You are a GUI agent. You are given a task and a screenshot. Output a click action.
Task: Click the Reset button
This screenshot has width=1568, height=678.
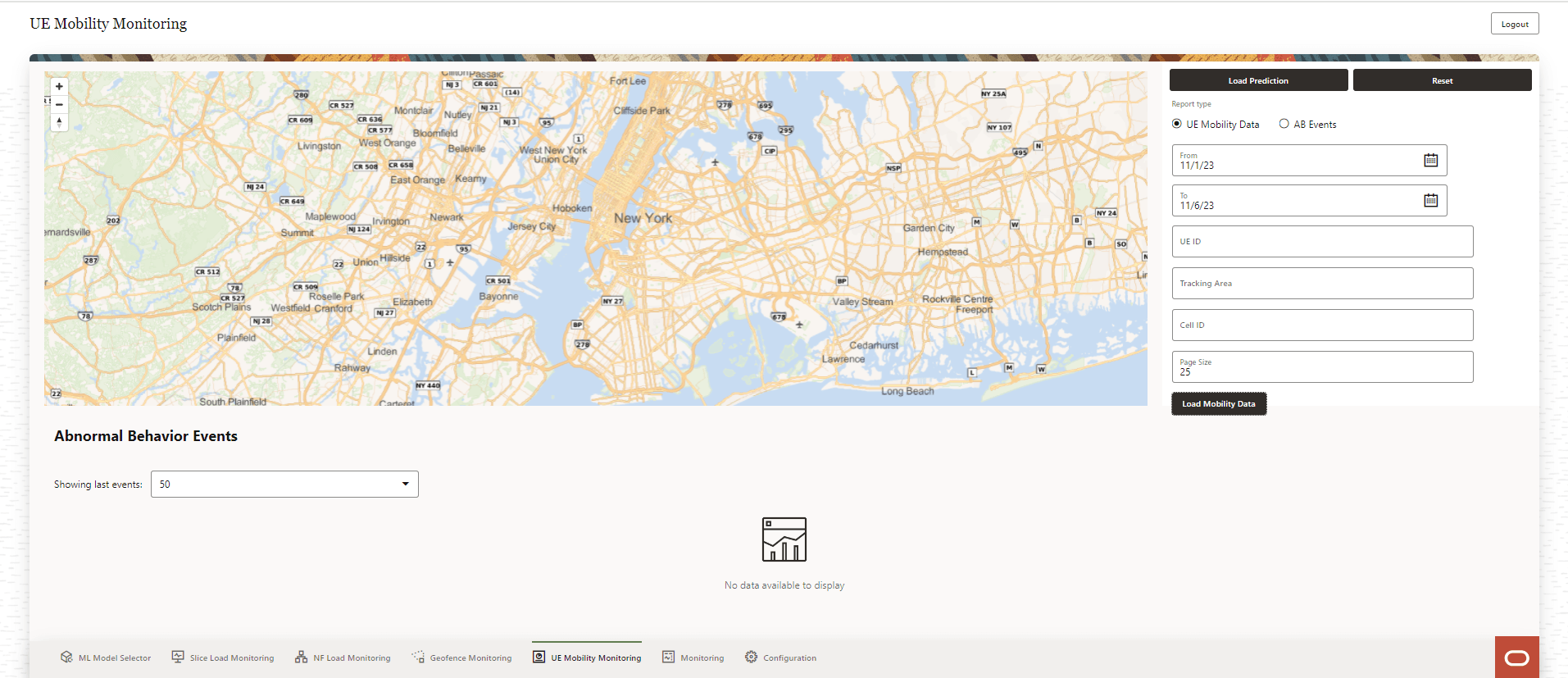[x=1442, y=80]
